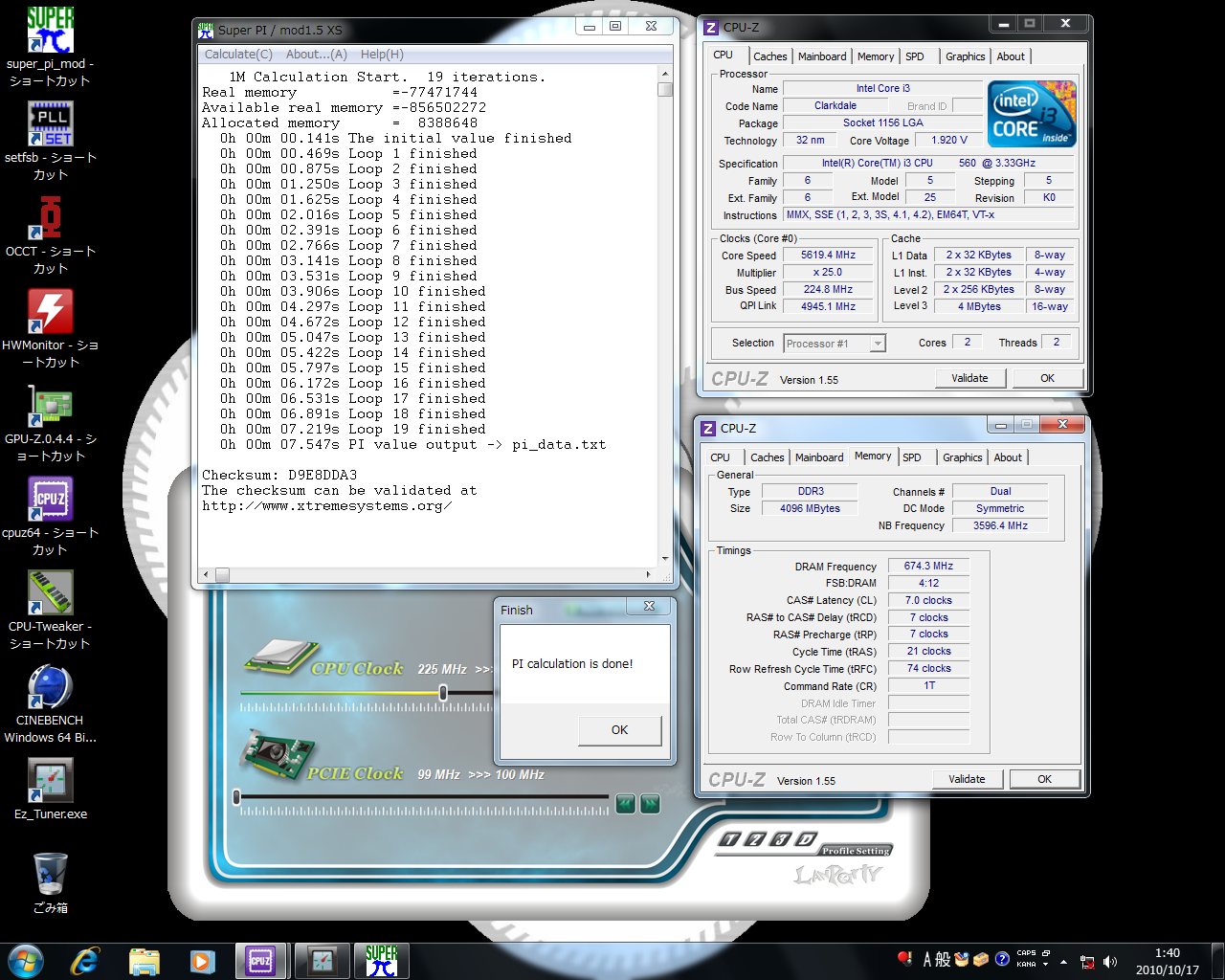This screenshot has height=980, width=1225.
Task: Increase PCIE clock with the green right arrows
Action: 650,804
